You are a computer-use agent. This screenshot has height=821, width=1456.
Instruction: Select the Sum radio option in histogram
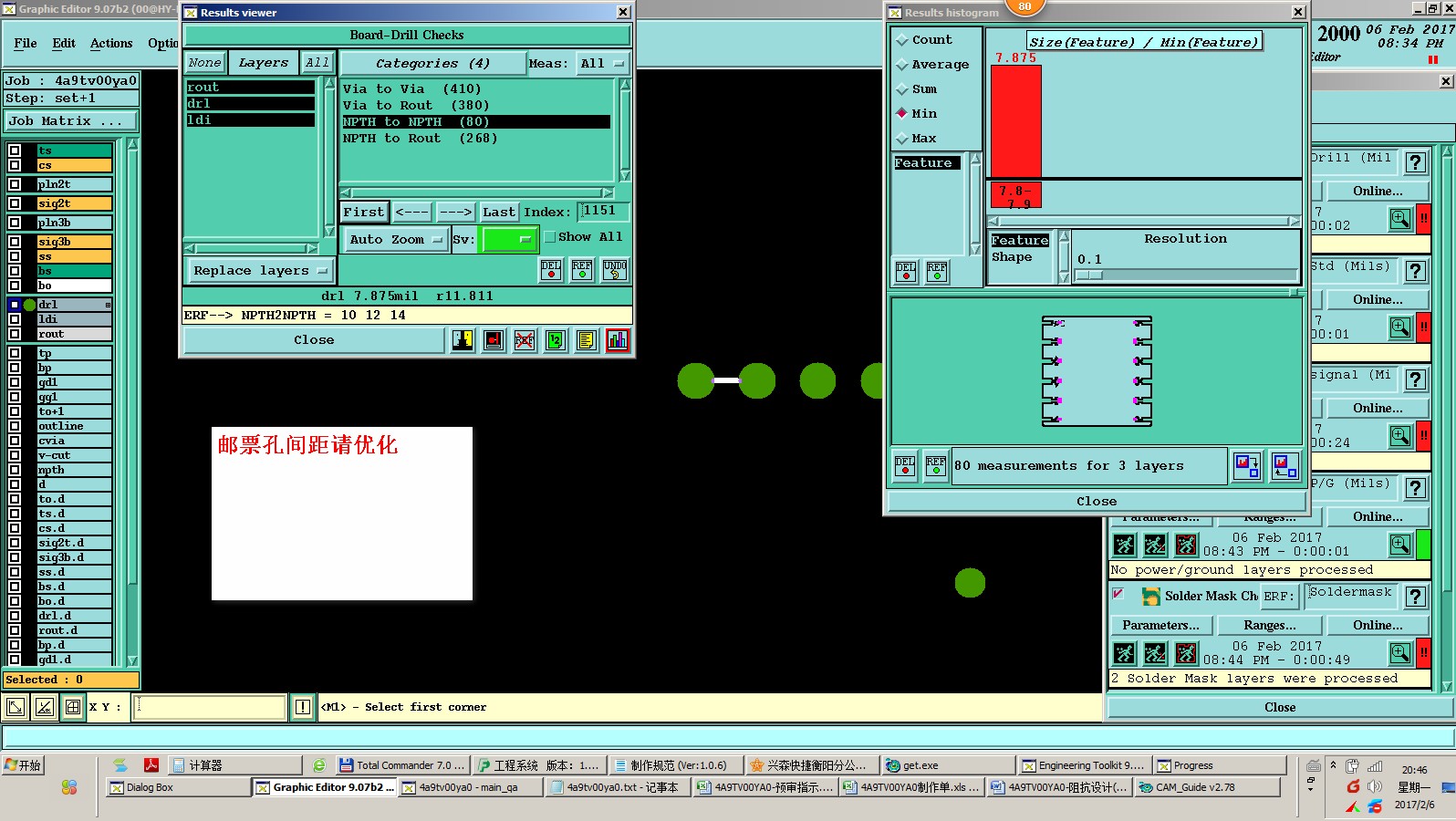tap(902, 89)
